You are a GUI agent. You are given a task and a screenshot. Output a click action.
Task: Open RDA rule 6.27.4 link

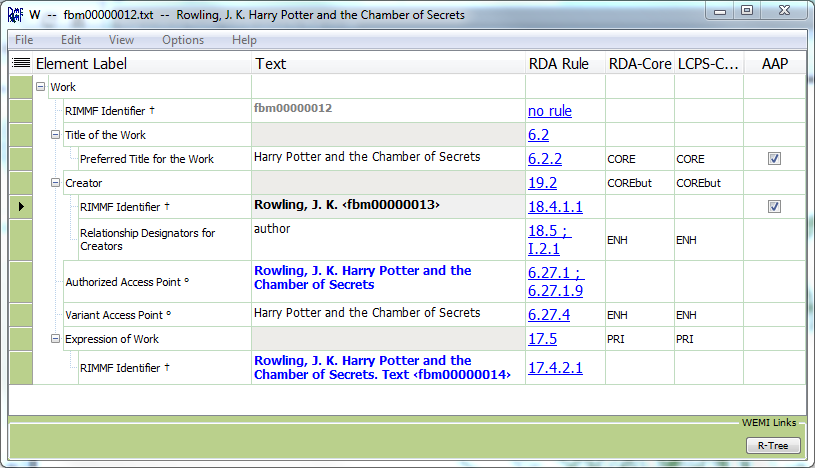[549, 315]
